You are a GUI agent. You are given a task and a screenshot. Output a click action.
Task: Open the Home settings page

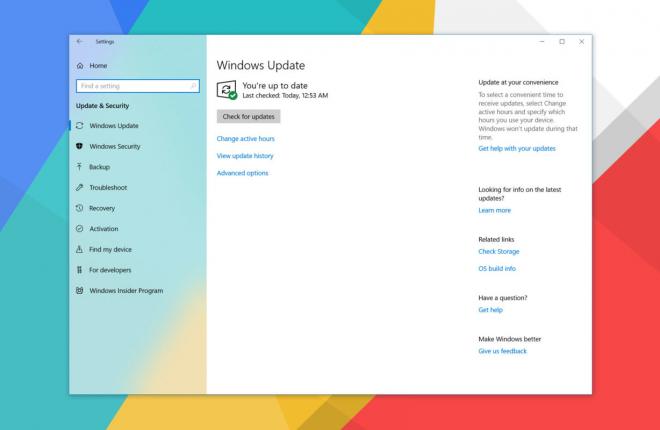tap(98, 66)
